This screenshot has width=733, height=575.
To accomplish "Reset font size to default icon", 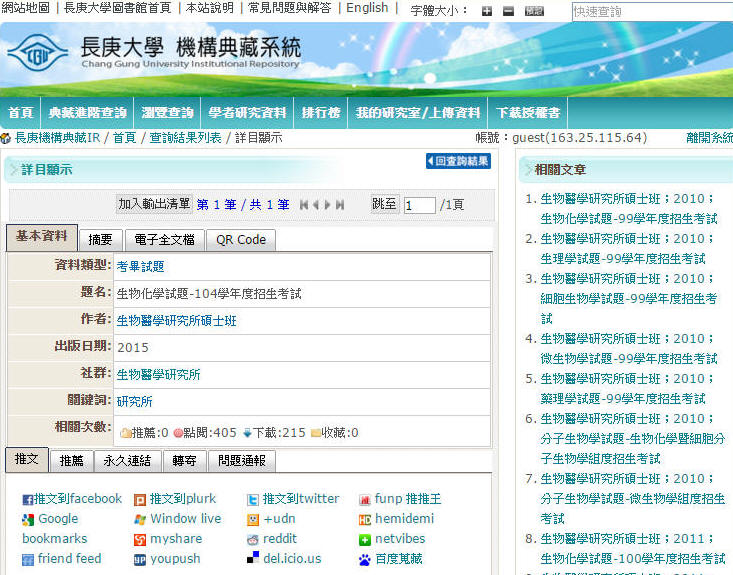I will (x=534, y=11).
